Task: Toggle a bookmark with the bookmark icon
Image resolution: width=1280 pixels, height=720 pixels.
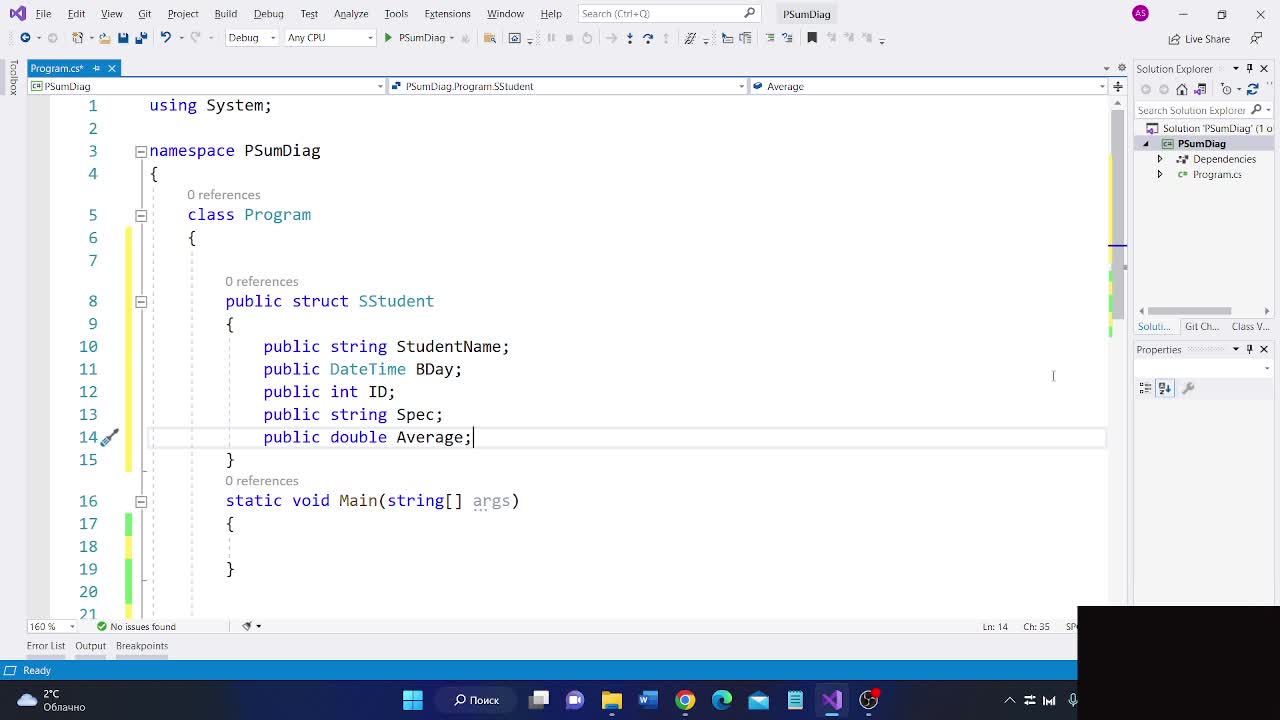Action: [812, 38]
